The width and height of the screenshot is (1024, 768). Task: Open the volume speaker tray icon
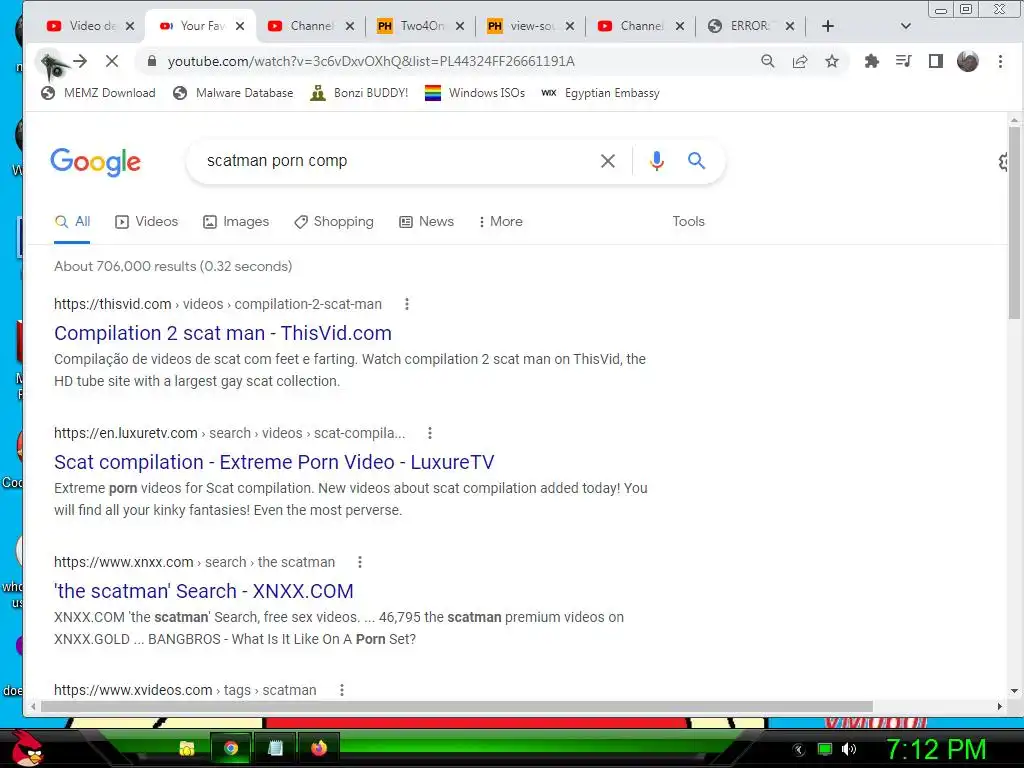[x=849, y=749]
